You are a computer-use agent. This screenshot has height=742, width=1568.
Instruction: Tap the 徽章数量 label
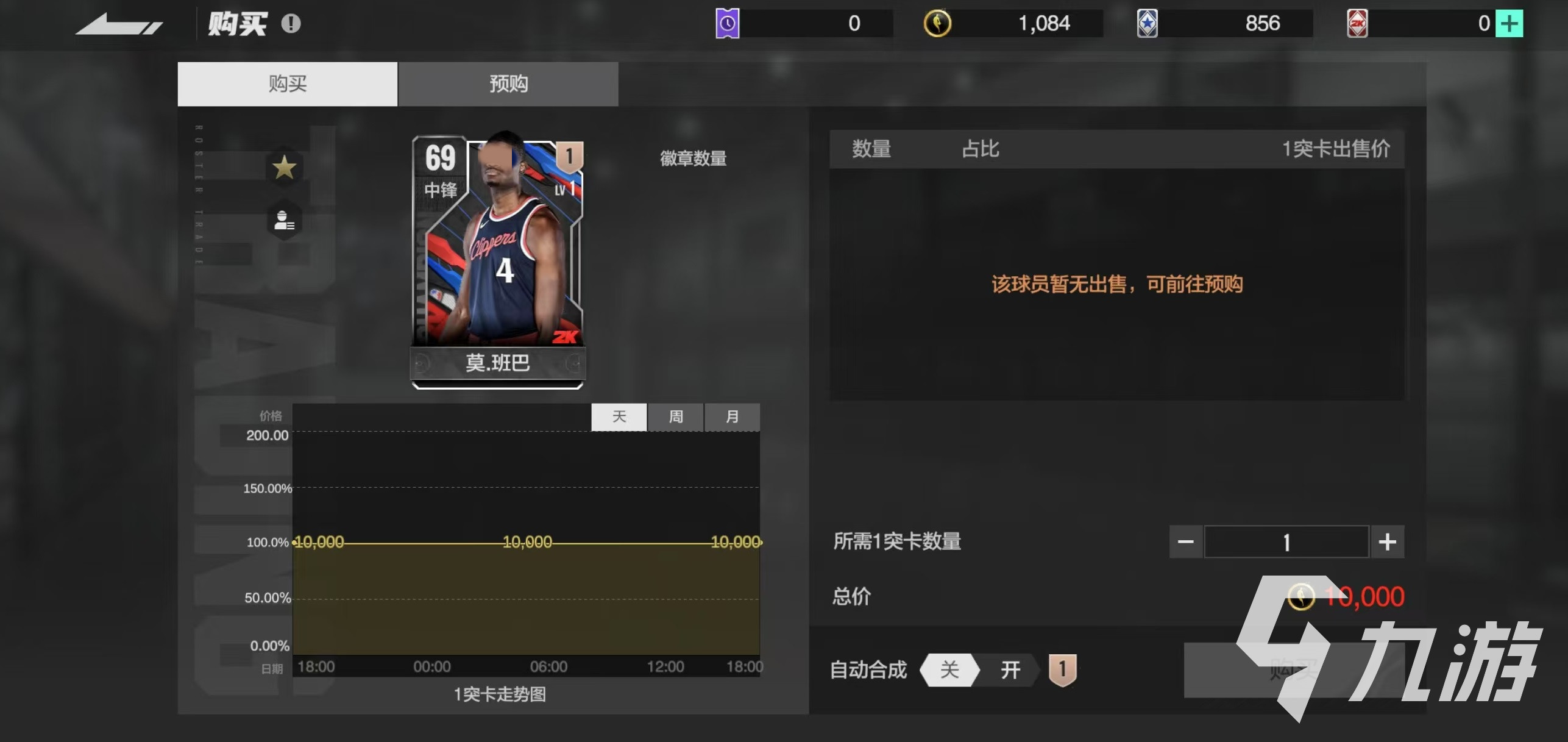click(x=693, y=159)
